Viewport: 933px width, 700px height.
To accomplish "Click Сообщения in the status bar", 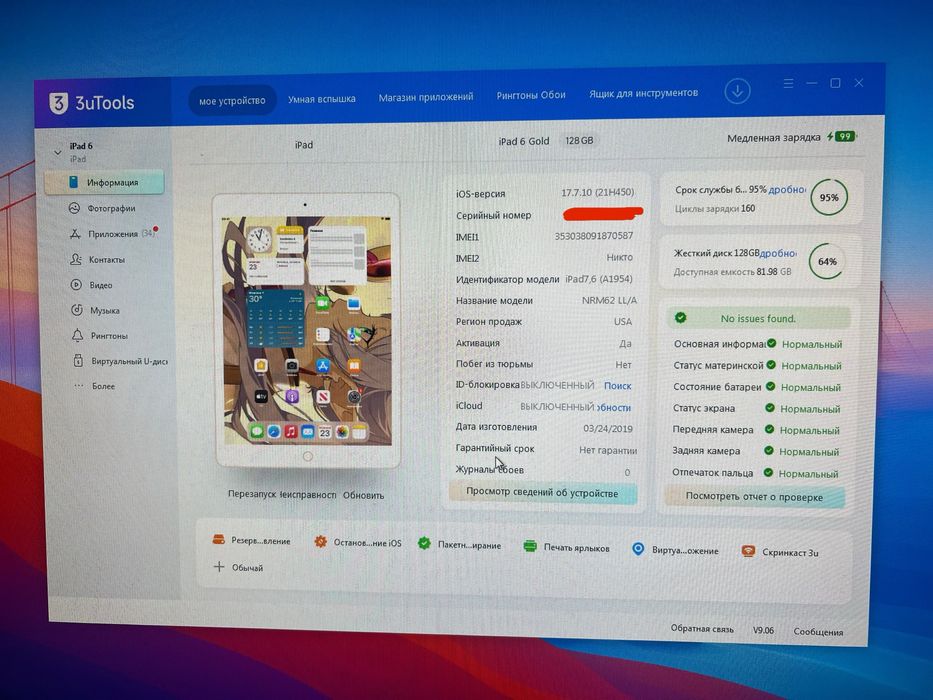I will [x=818, y=632].
